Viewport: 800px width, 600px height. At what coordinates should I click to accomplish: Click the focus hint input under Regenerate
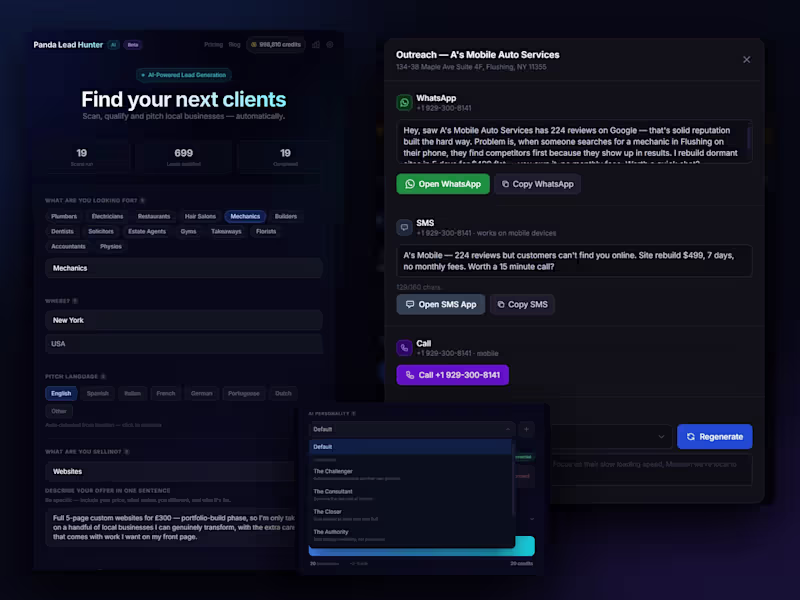point(652,469)
